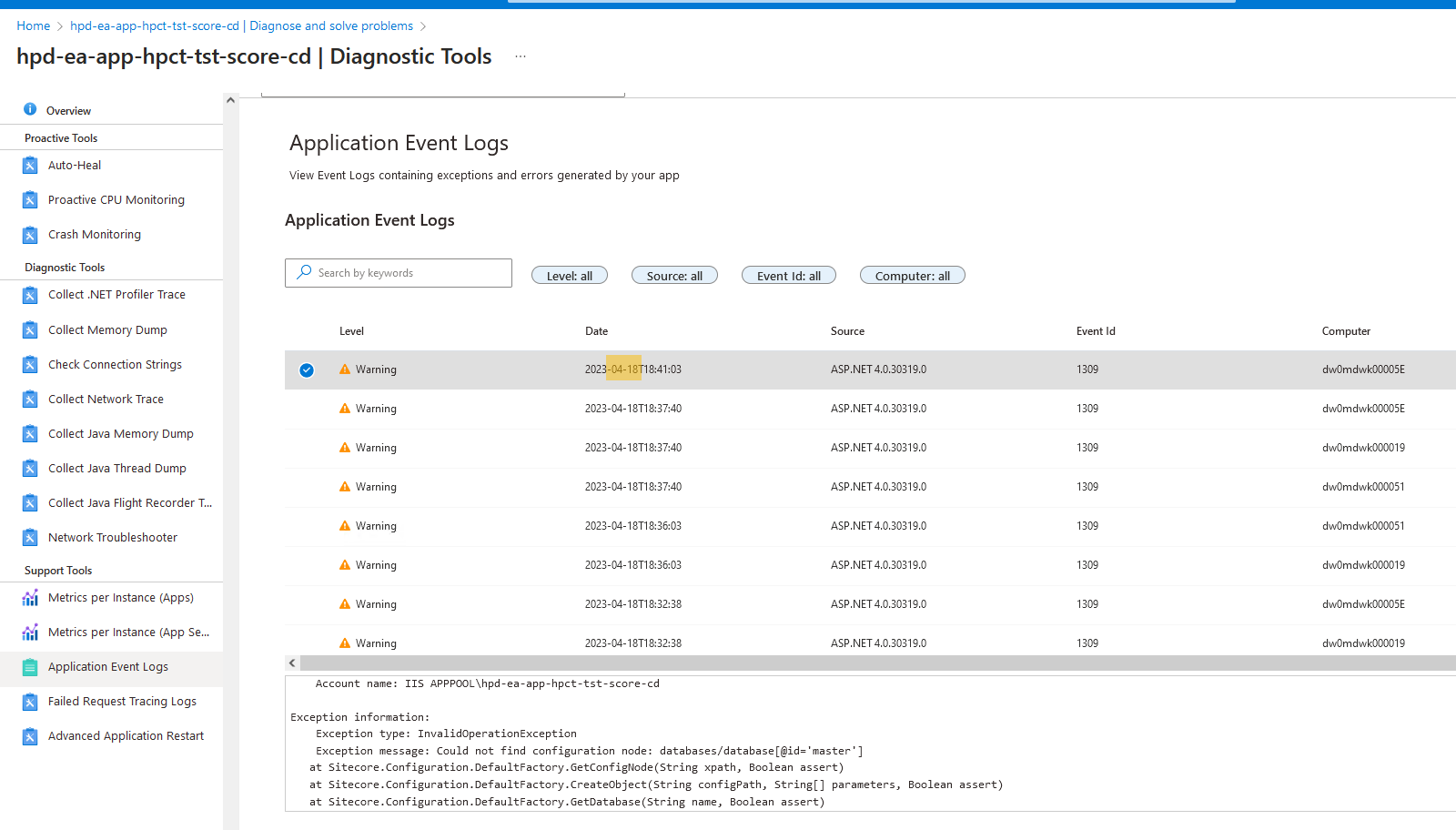
Task: Open Collect Java Thread Dump
Action: (x=116, y=468)
